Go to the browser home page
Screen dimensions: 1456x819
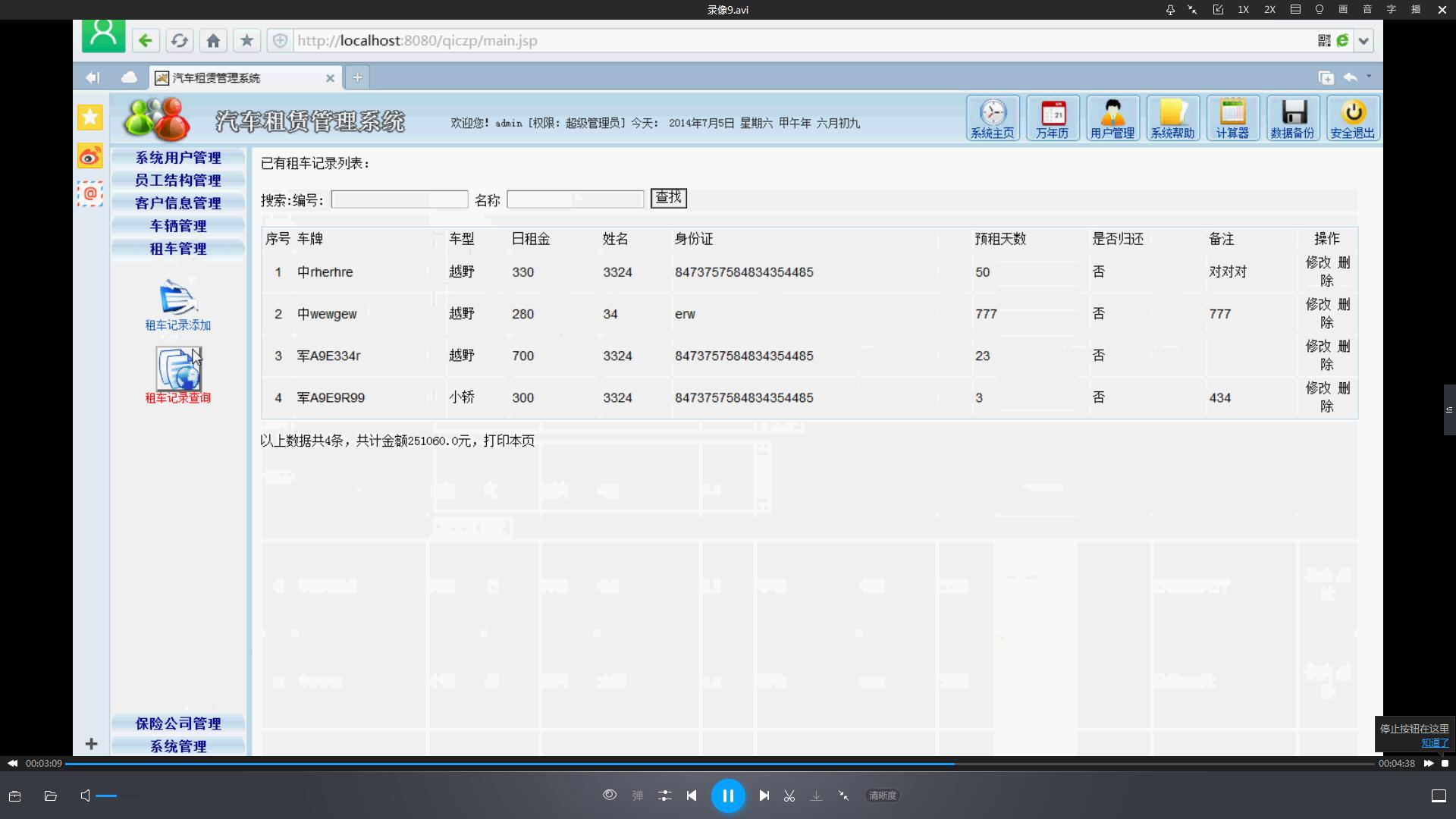coord(213,41)
